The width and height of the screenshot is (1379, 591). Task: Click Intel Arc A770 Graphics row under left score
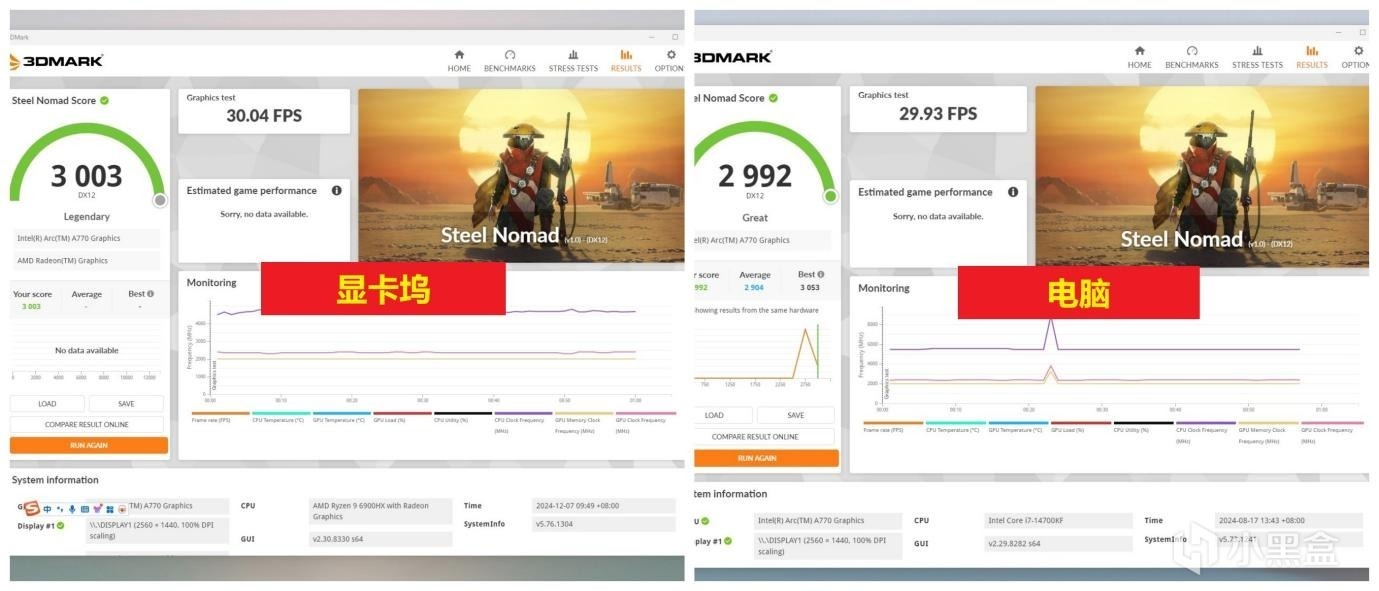click(x=86, y=239)
